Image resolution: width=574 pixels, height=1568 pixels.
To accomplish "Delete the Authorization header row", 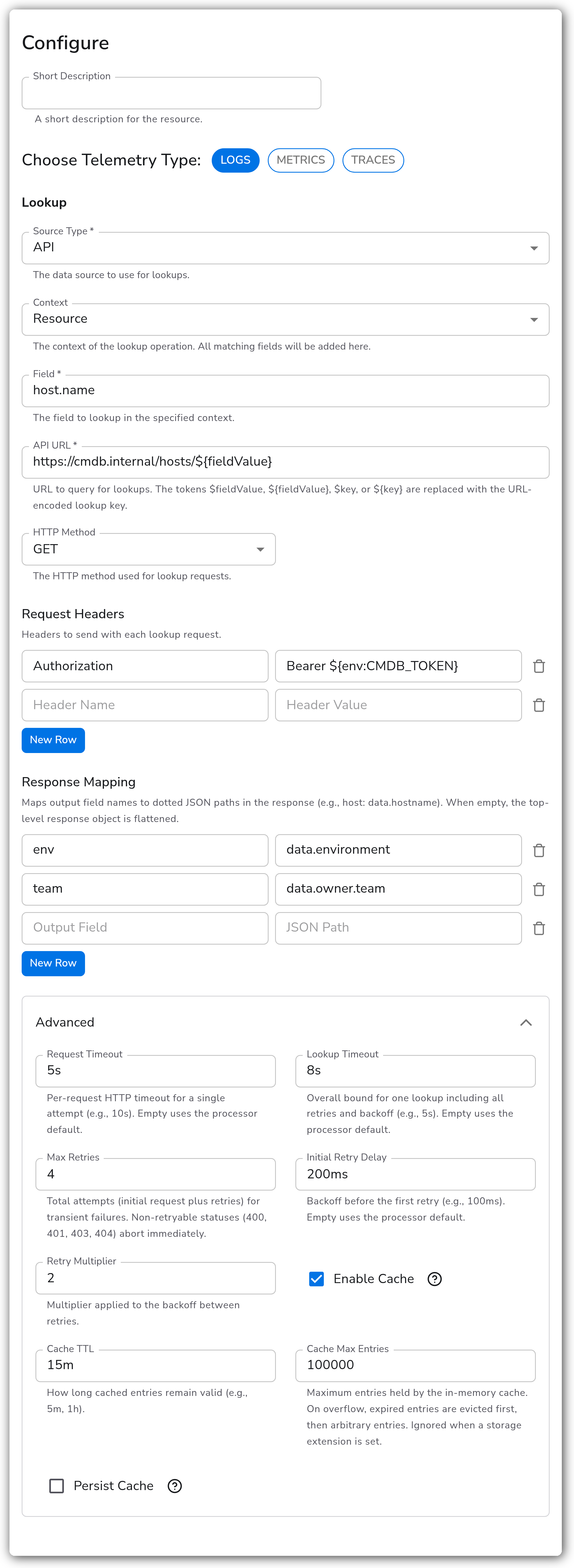I will (539, 666).
